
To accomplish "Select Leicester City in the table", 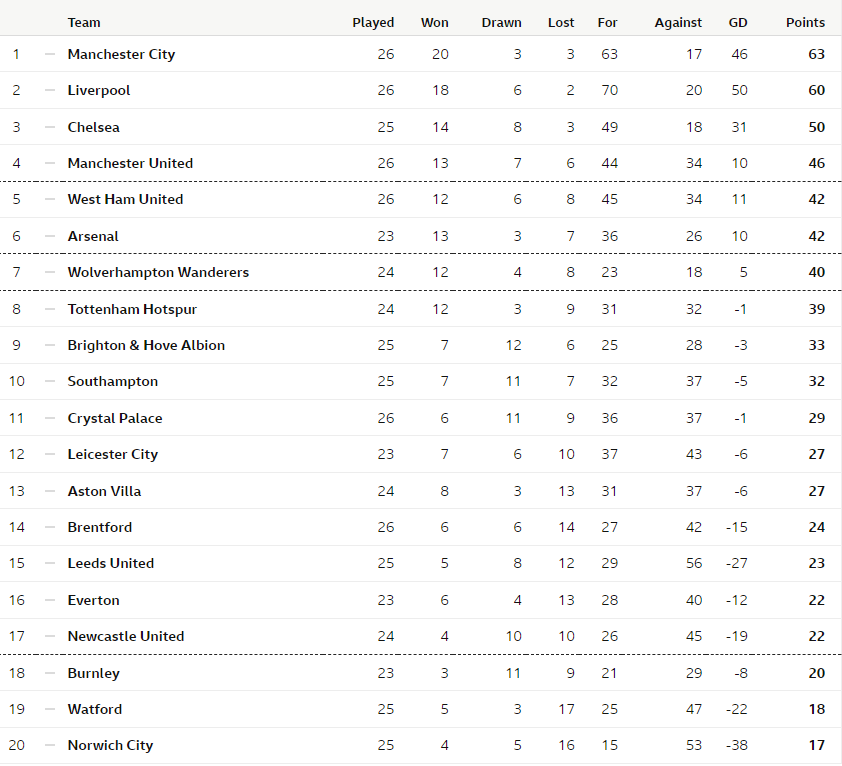I will 113,454.
